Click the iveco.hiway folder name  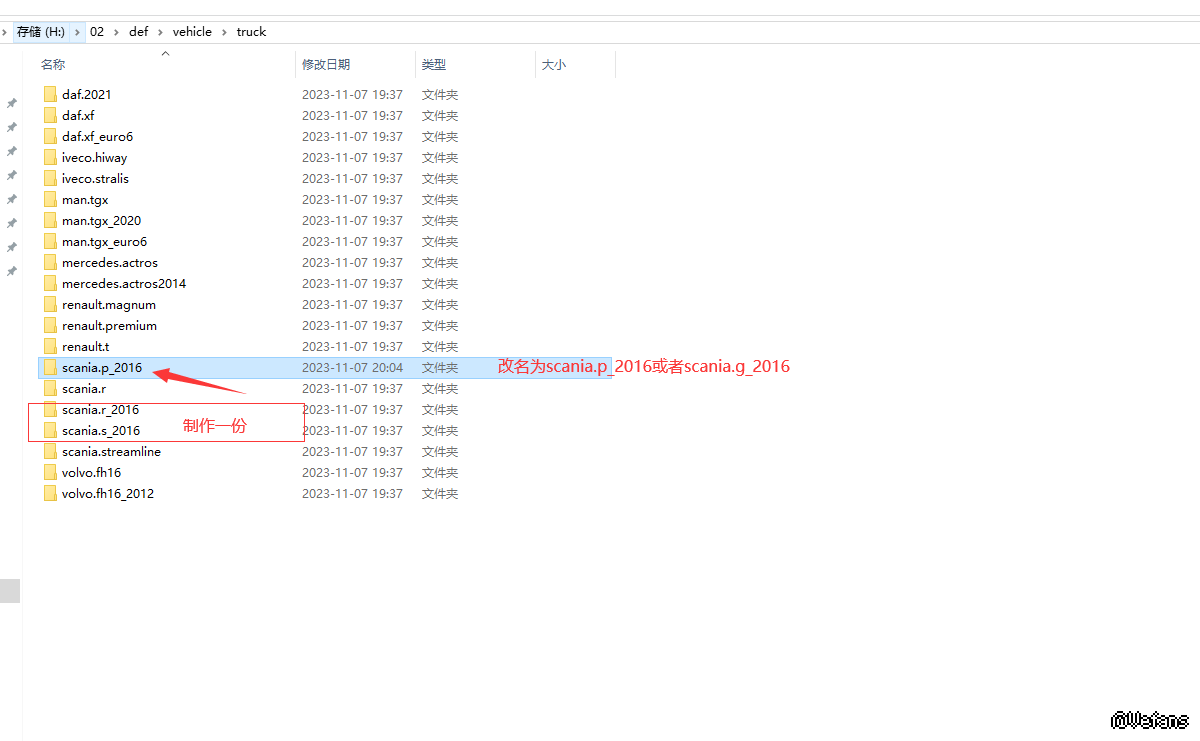95,157
